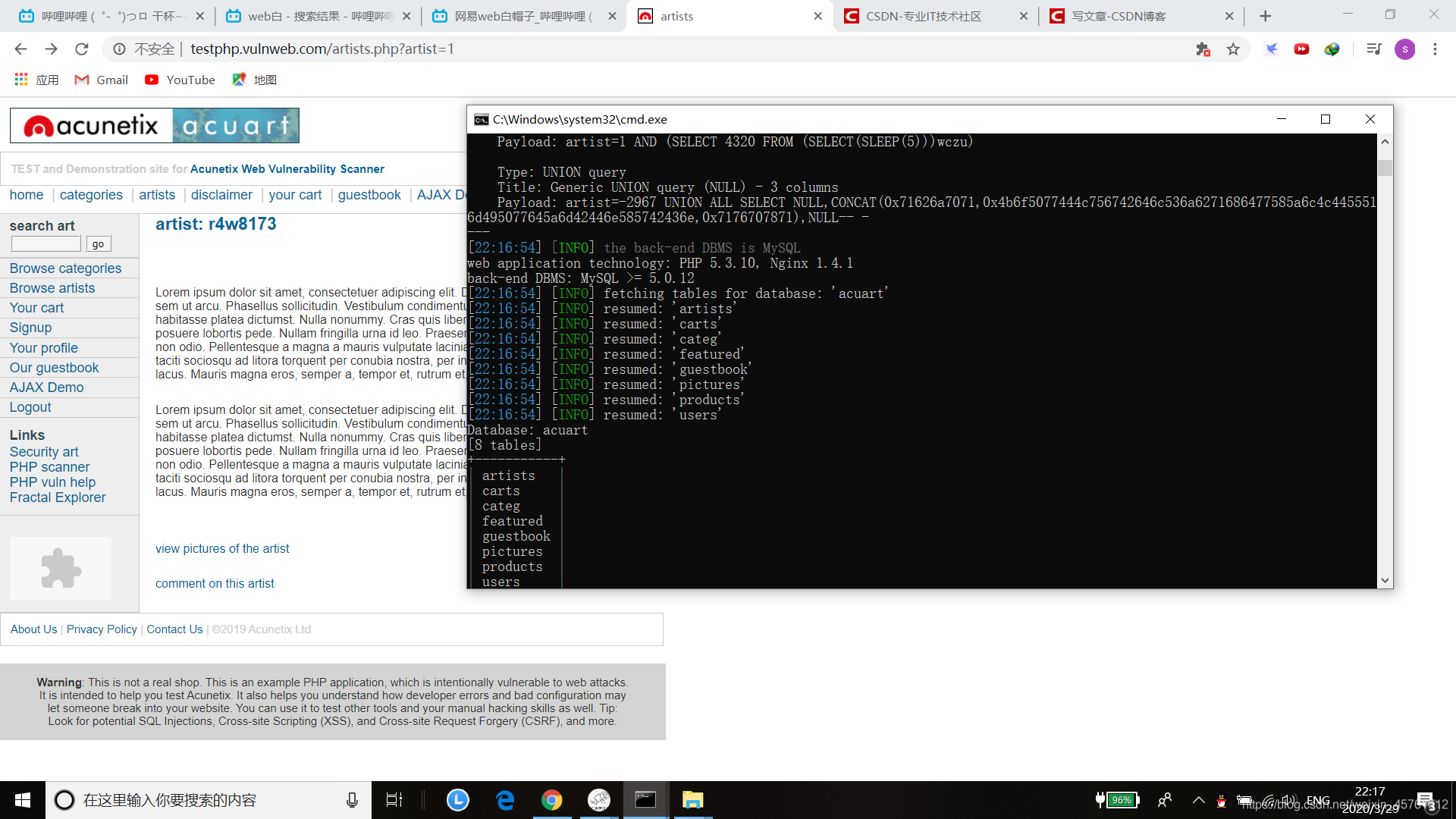The height and width of the screenshot is (819, 1456).
Task: Open the Privacy Policy footer link
Action: pos(102,629)
